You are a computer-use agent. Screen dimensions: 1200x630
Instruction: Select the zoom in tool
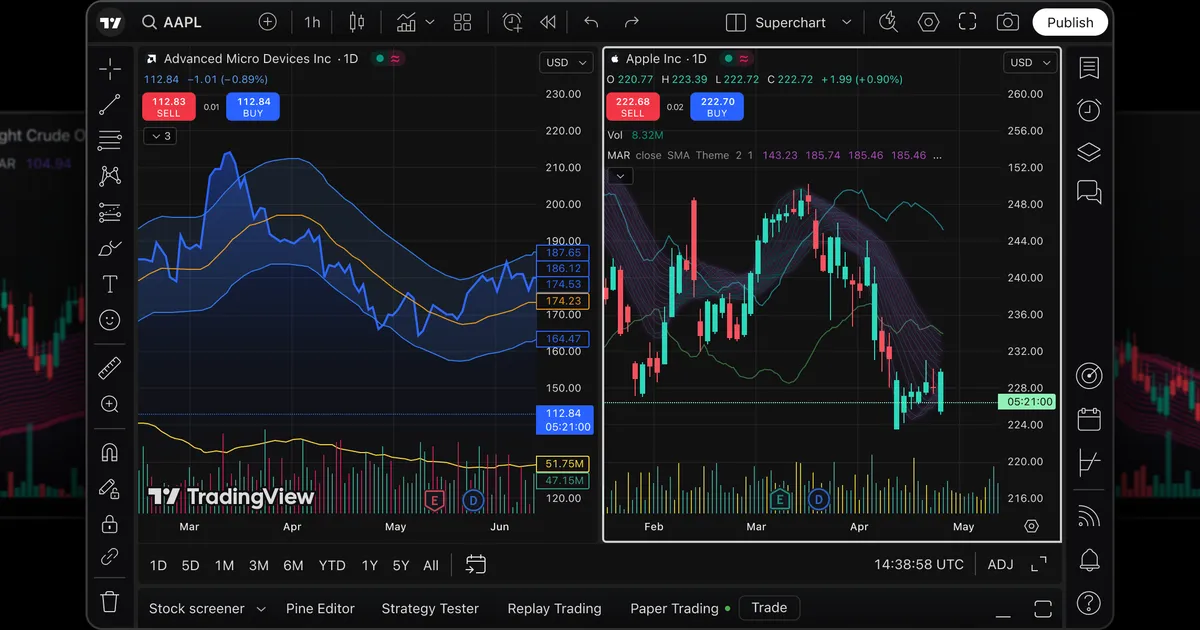[x=110, y=404]
